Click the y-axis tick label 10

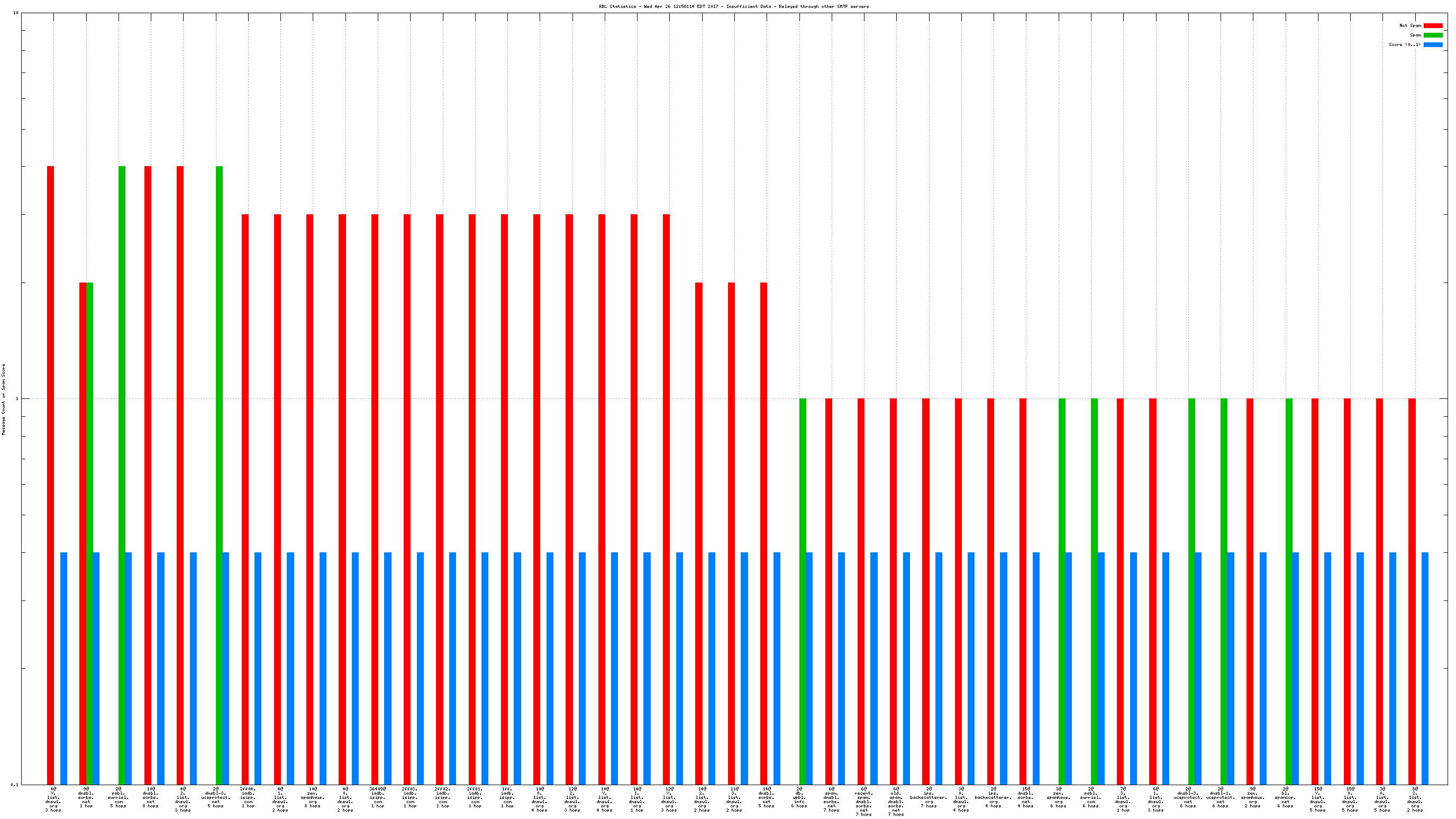[x=15, y=13]
